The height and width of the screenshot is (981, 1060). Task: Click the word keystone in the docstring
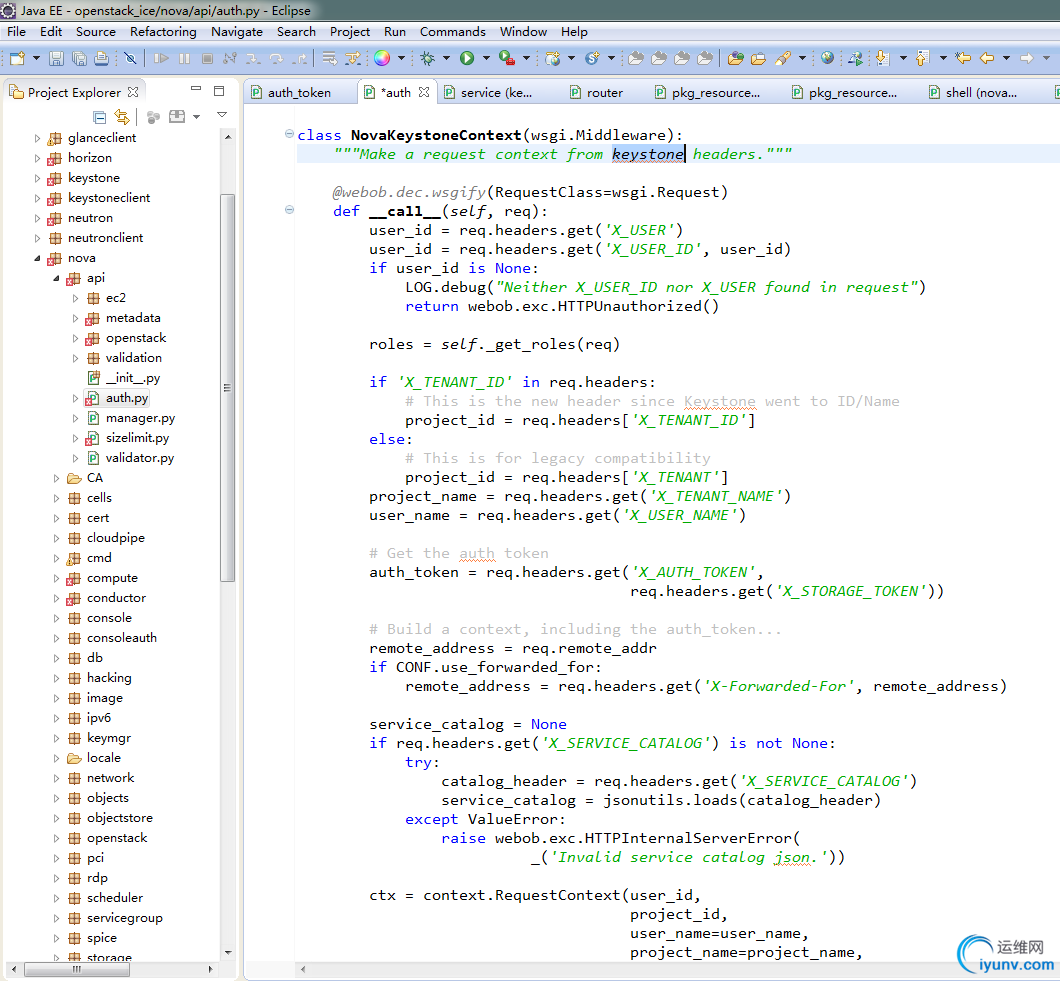point(648,154)
